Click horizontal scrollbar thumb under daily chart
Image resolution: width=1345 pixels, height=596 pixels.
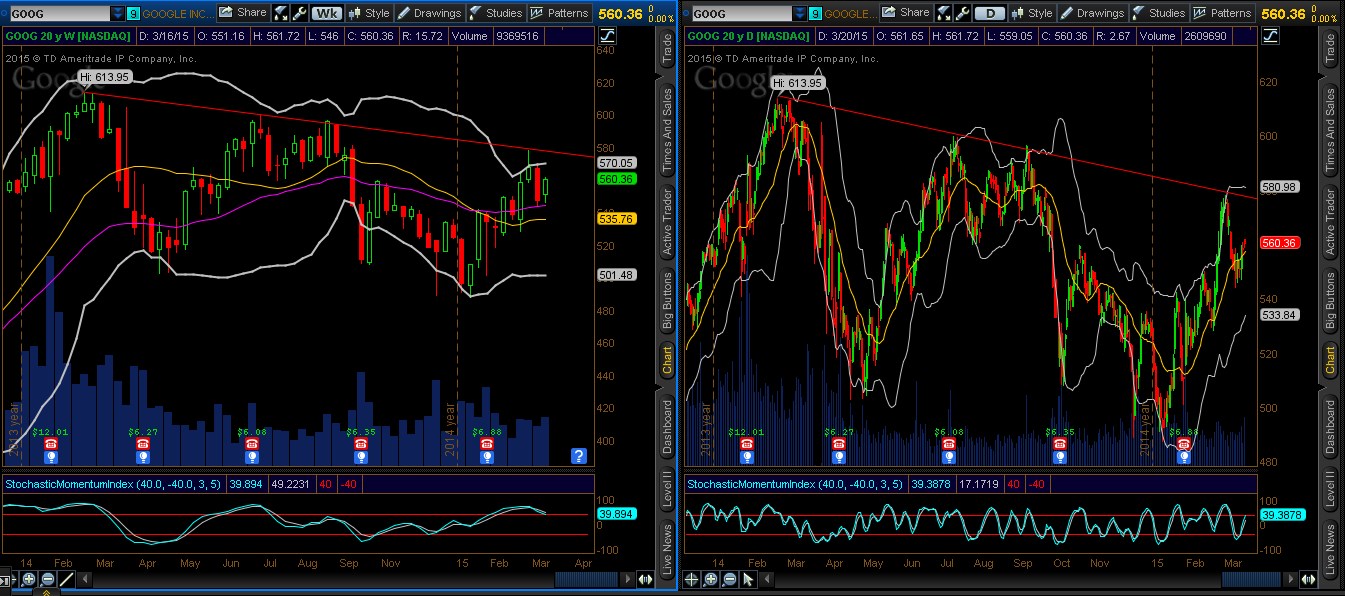tap(1251, 579)
